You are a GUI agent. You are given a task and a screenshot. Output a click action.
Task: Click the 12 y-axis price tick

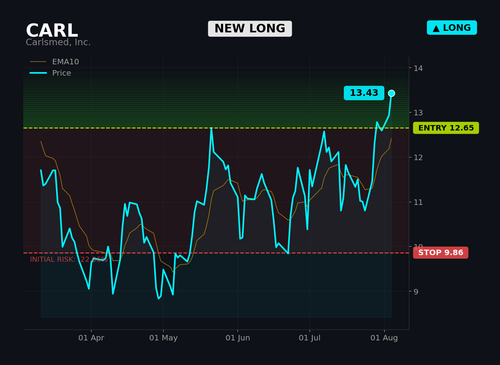click(x=418, y=157)
